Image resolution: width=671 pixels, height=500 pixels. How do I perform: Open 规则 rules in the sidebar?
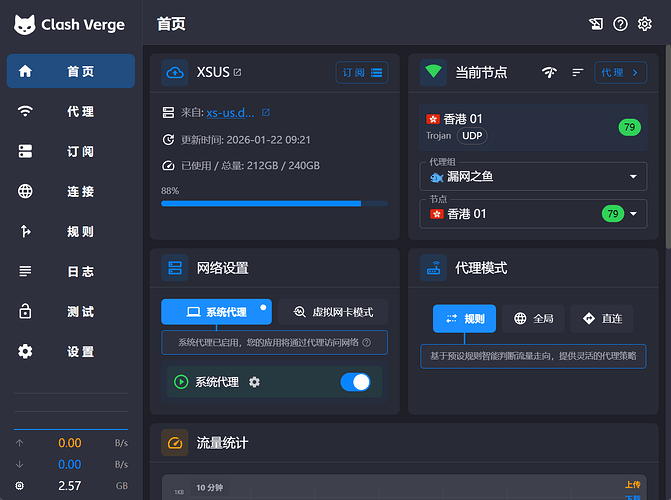[71, 231]
